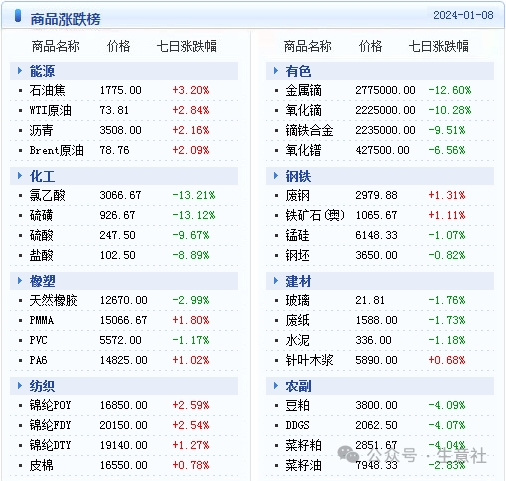Screen dimensions: 506x481
Task: Expand the 化工 category arrow
Action: pyautogui.click(x=20, y=176)
